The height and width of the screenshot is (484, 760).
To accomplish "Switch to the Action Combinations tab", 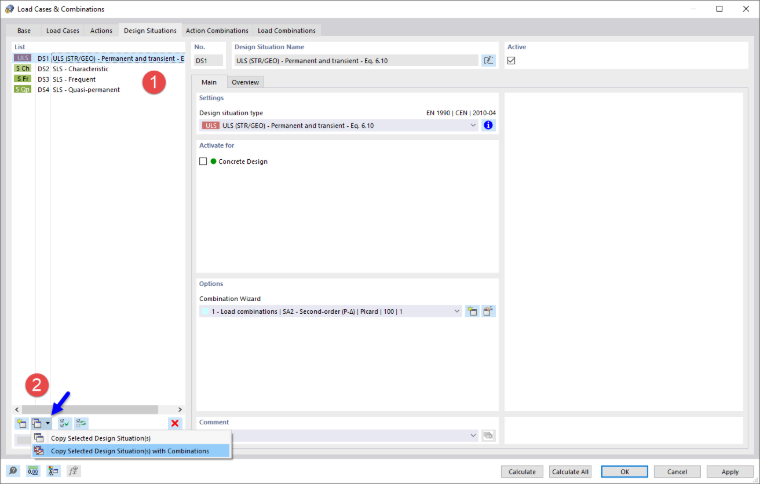I will (217, 30).
